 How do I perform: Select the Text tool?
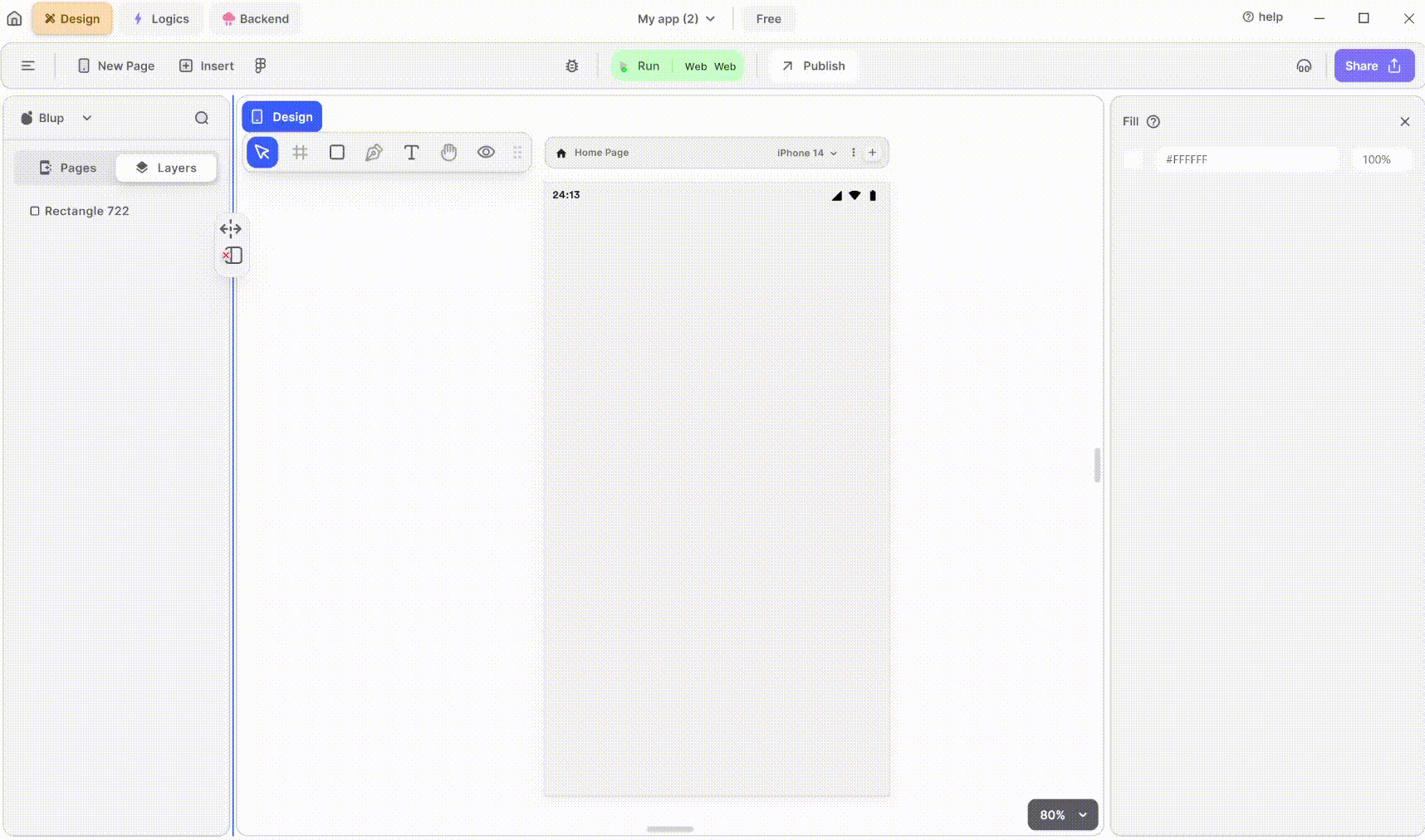(411, 152)
